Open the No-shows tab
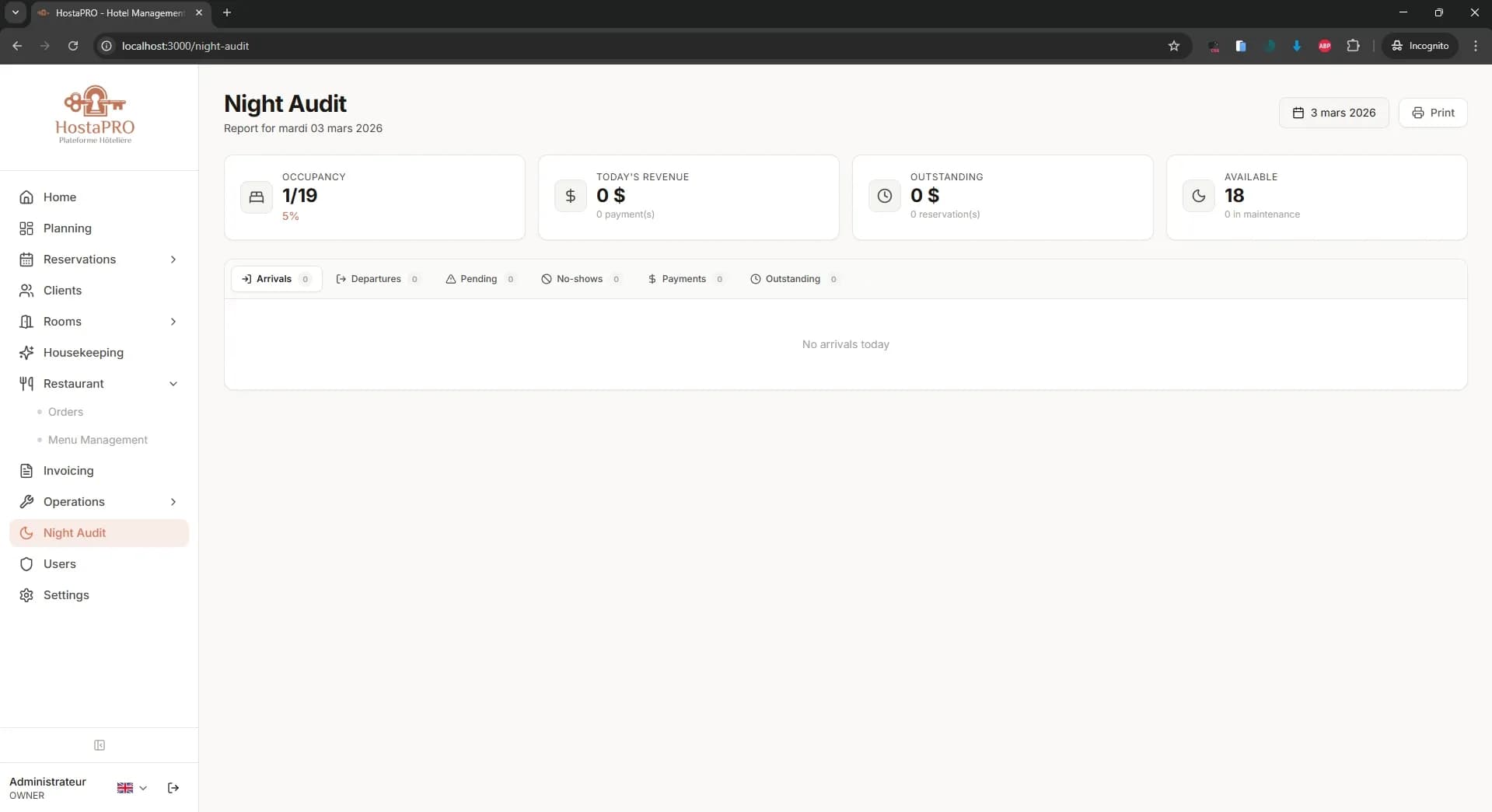 pos(580,279)
